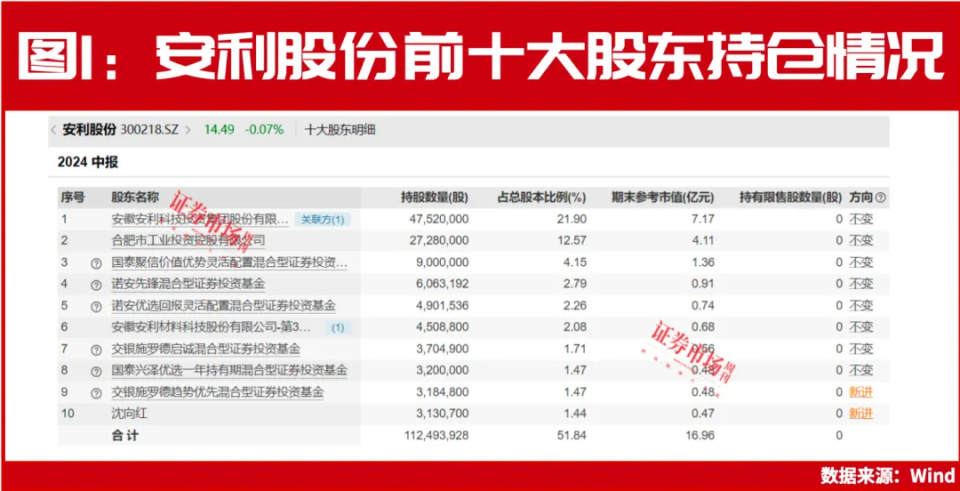Click holding value 3,200,000
960x491 pixels.
tap(444, 370)
